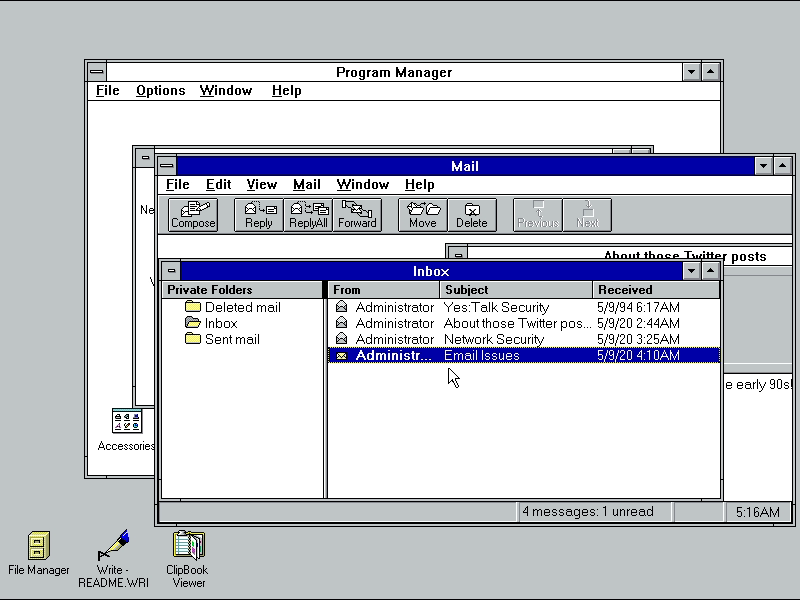Click the Received column header

(656, 290)
